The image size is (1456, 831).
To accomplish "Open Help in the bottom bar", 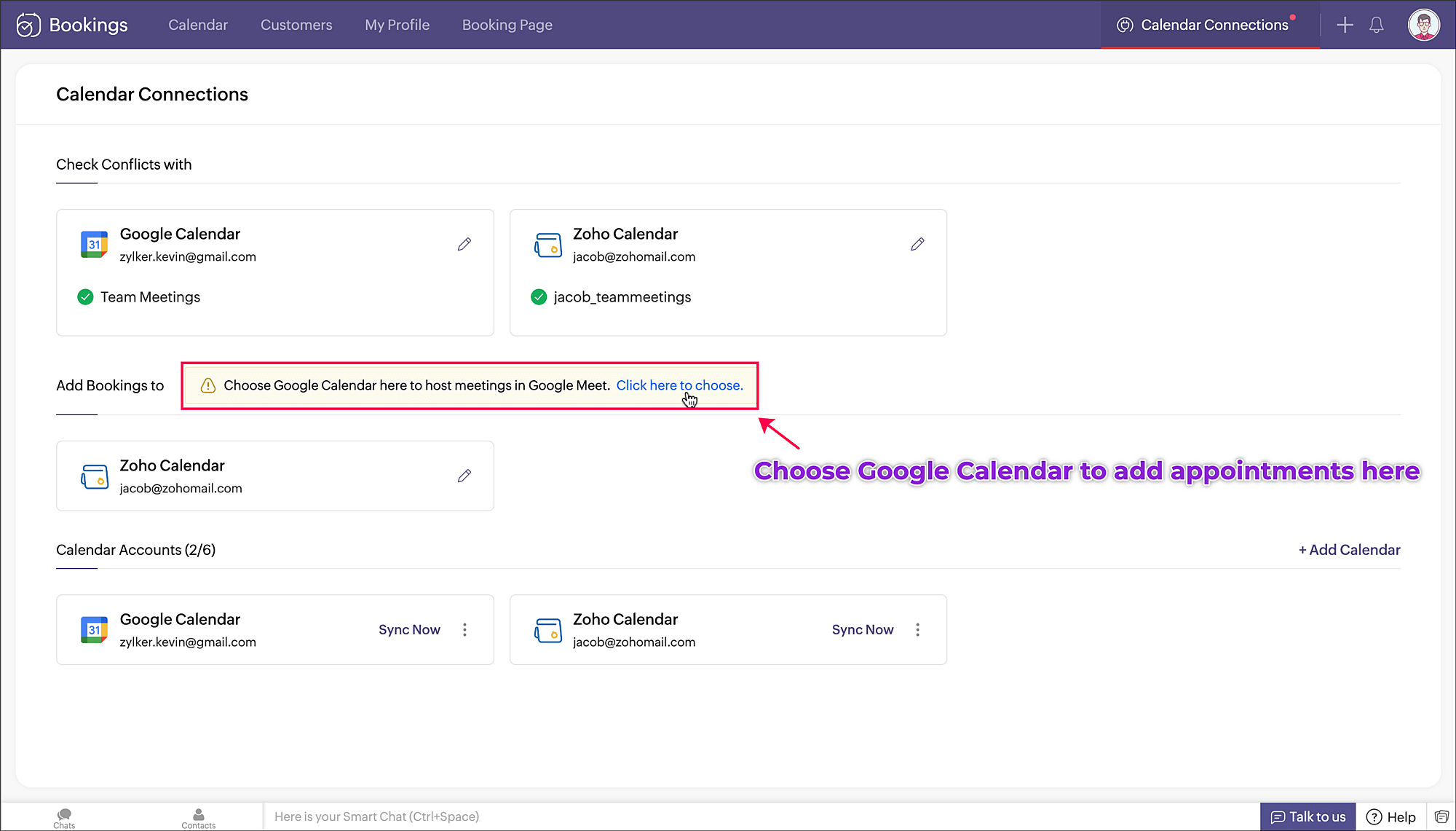I will click(x=1391, y=816).
